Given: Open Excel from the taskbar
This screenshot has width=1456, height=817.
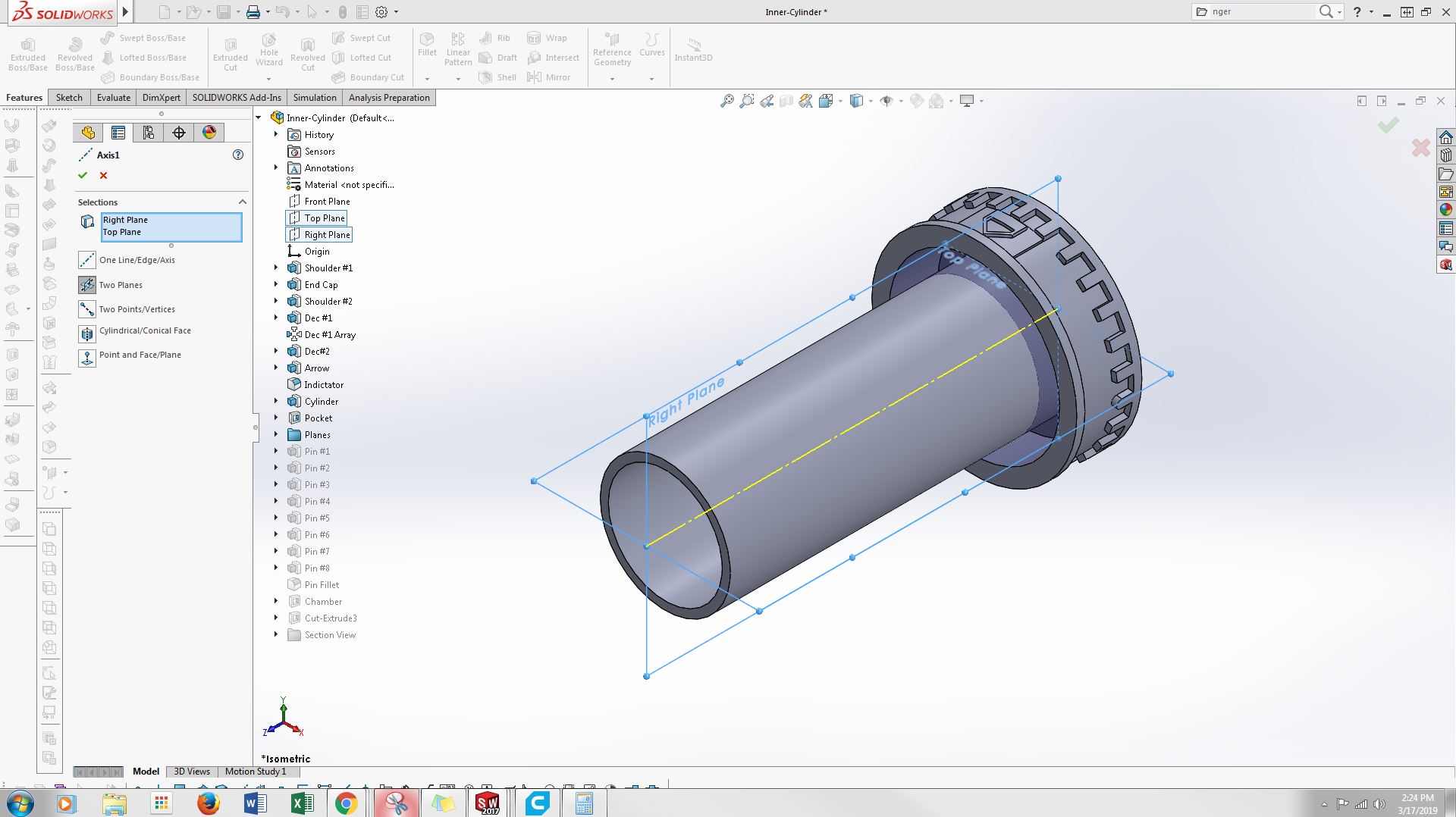Looking at the screenshot, I should pos(301,803).
